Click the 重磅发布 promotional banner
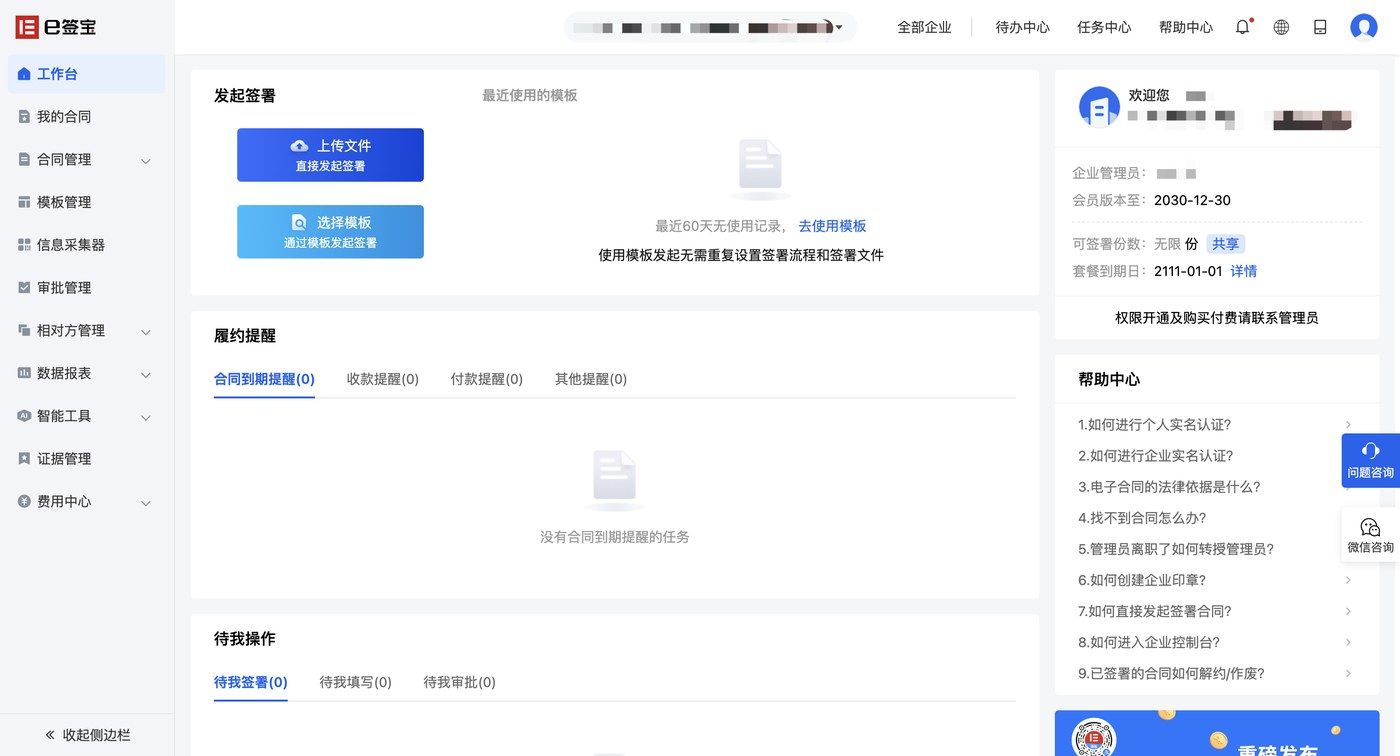Viewport: 1400px width, 756px height. [x=1217, y=733]
